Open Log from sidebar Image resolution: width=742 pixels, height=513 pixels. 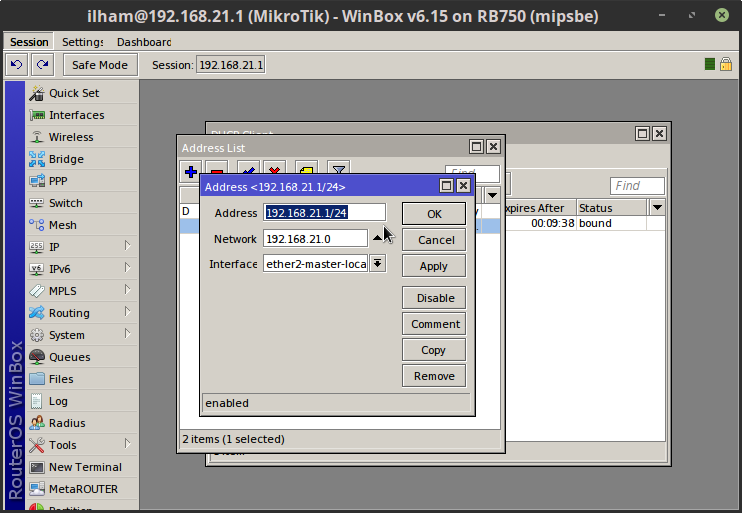82,401
